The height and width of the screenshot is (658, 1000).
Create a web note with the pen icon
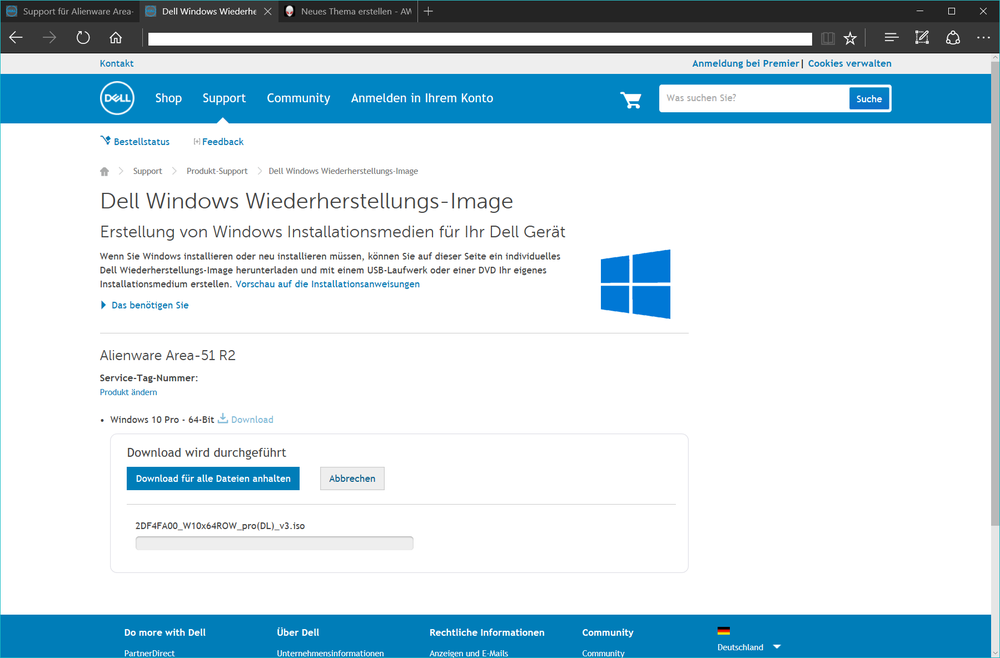click(922, 38)
